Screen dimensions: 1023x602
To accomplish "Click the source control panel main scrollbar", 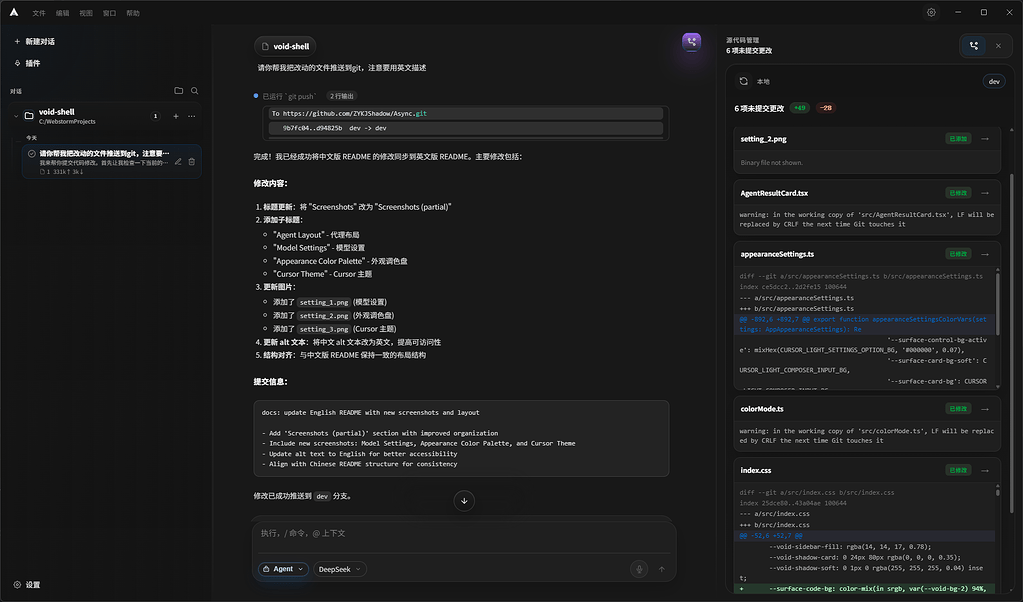I will coord(1012,342).
